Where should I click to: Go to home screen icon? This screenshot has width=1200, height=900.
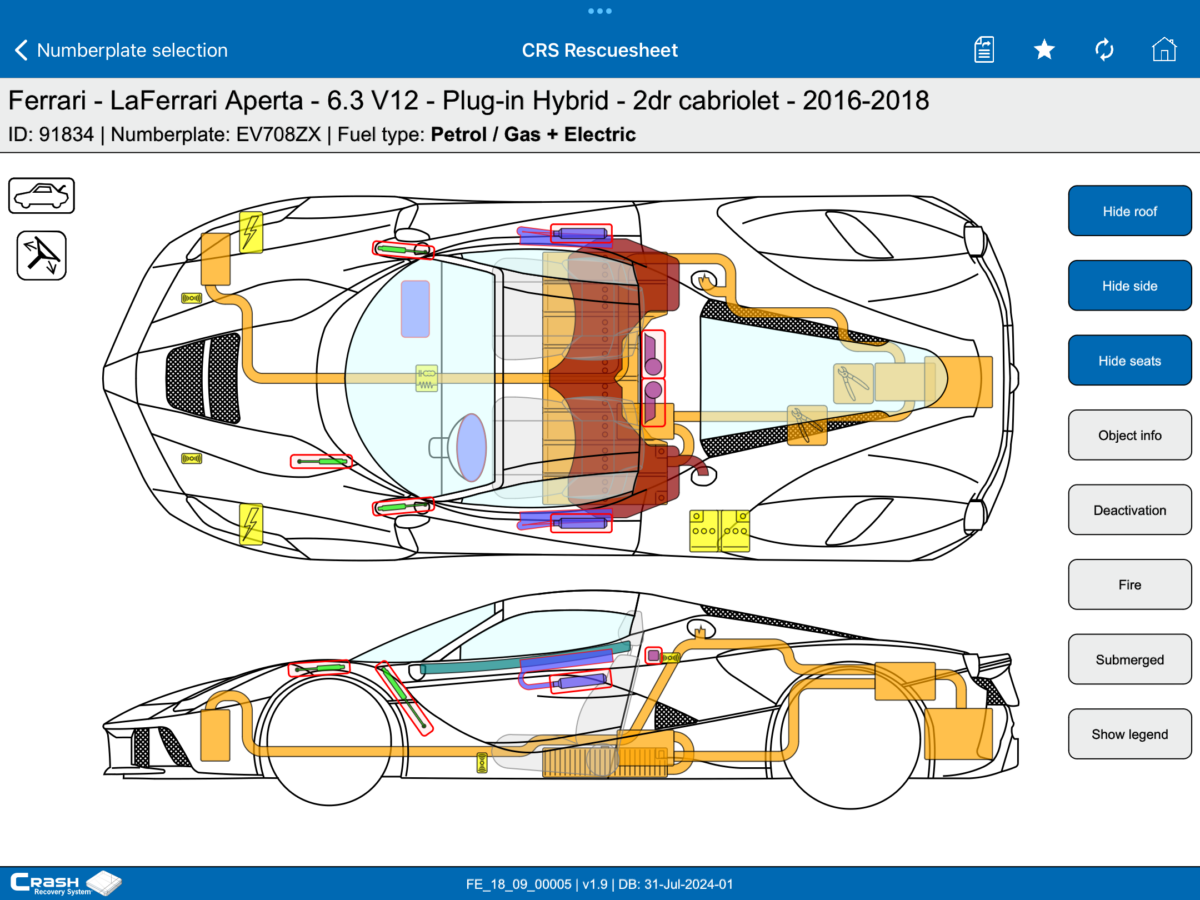(x=1164, y=50)
